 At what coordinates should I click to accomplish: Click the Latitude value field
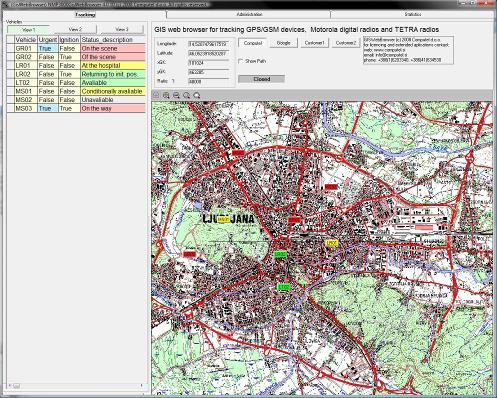point(209,53)
